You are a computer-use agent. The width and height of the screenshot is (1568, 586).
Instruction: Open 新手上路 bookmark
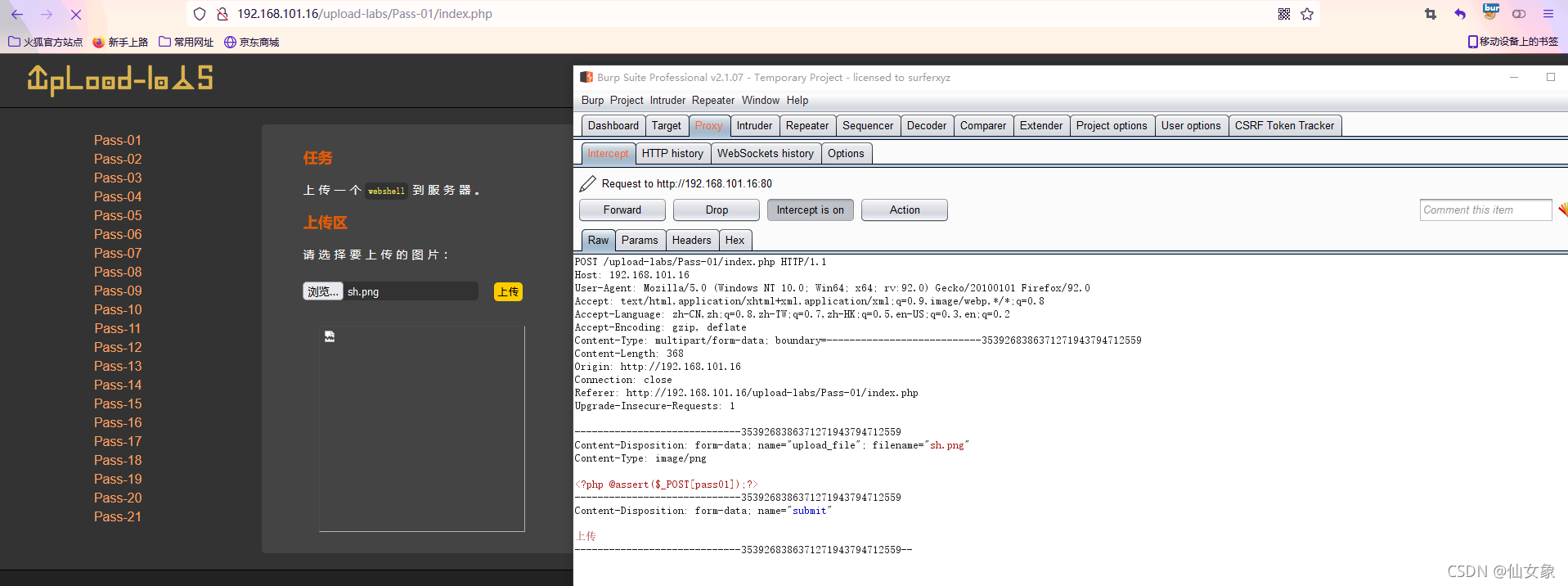click(120, 42)
